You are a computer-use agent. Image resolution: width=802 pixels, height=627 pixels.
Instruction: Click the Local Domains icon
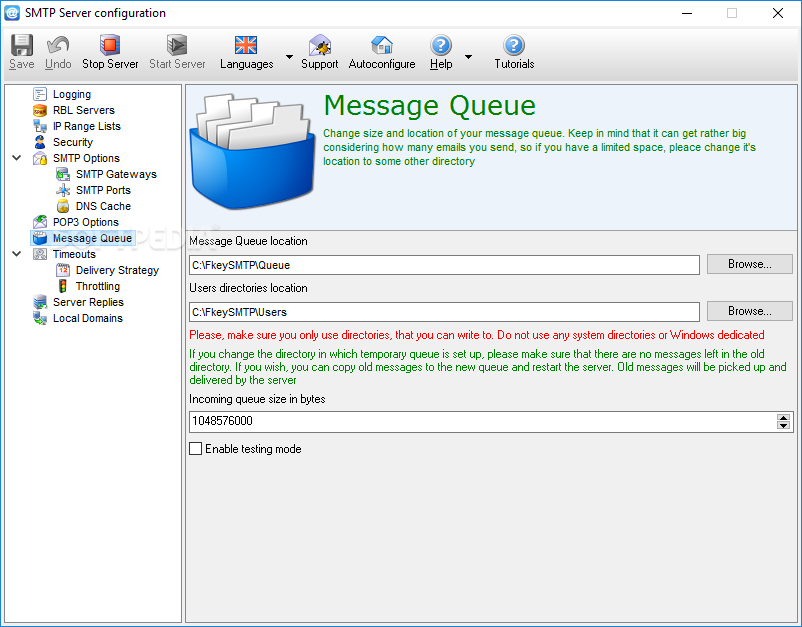click(40, 318)
